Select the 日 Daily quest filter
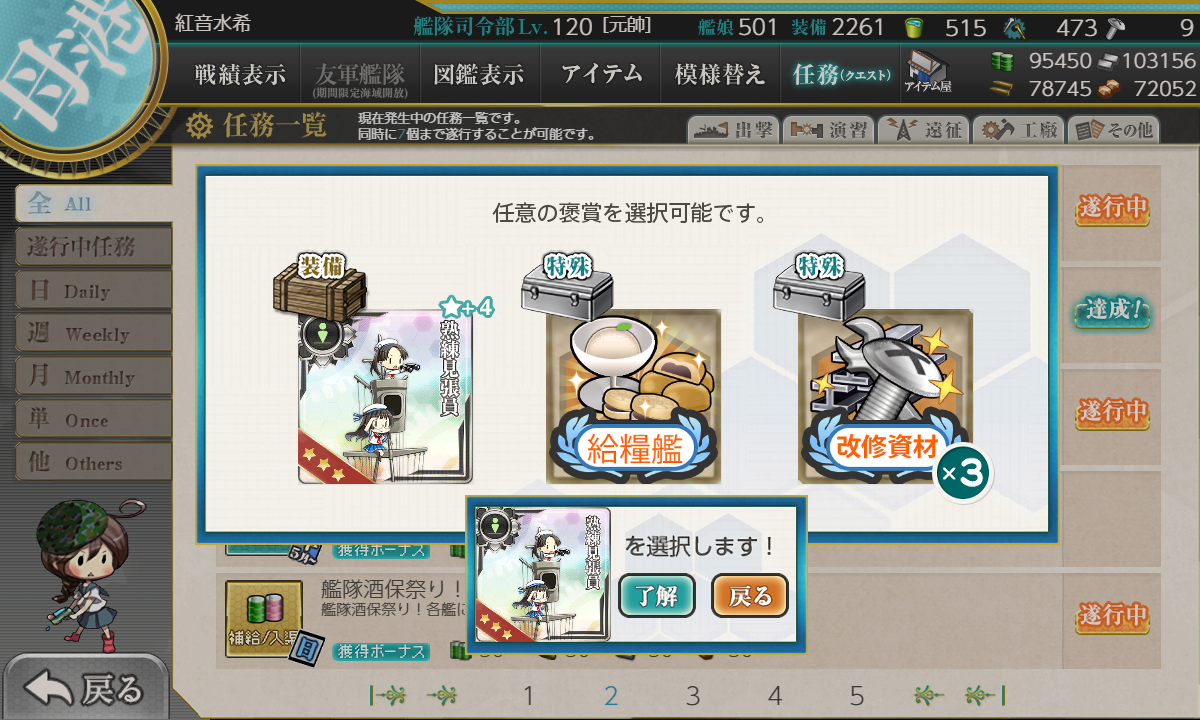Viewport: 1200px width, 720px height. (93, 291)
